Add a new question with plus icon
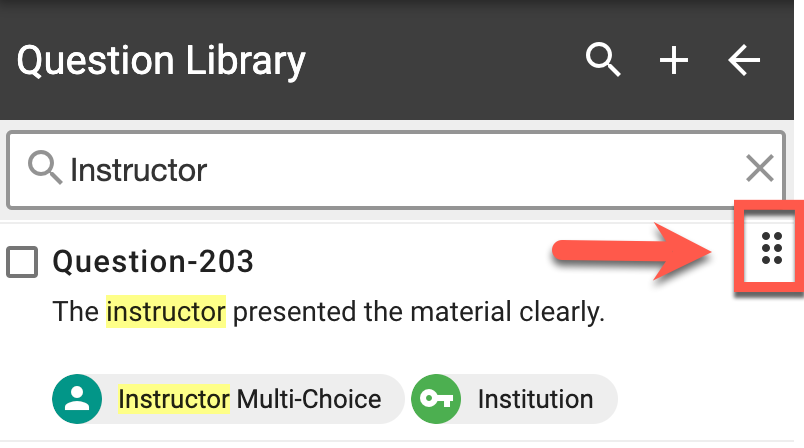 pyautogui.click(x=674, y=61)
